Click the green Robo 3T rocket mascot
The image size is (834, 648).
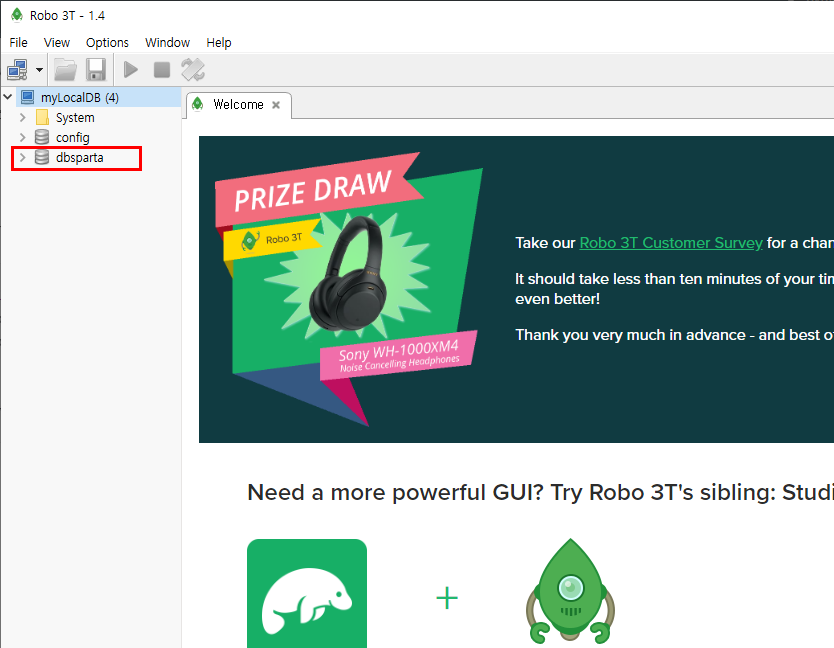pos(570,592)
